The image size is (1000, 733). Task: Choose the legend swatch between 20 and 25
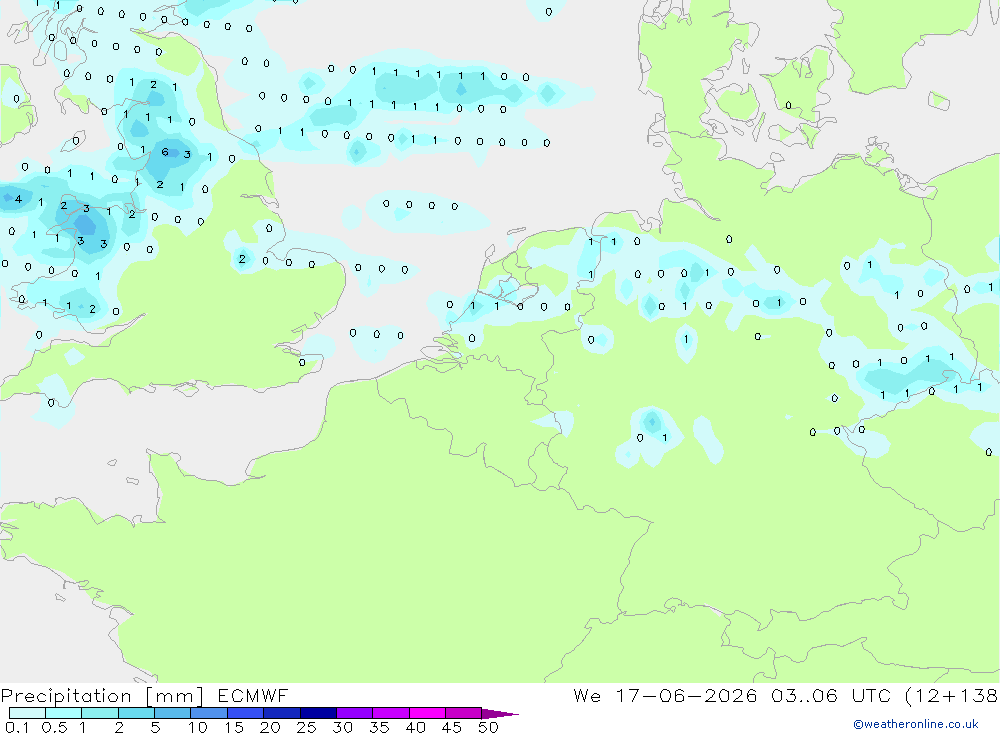282,713
